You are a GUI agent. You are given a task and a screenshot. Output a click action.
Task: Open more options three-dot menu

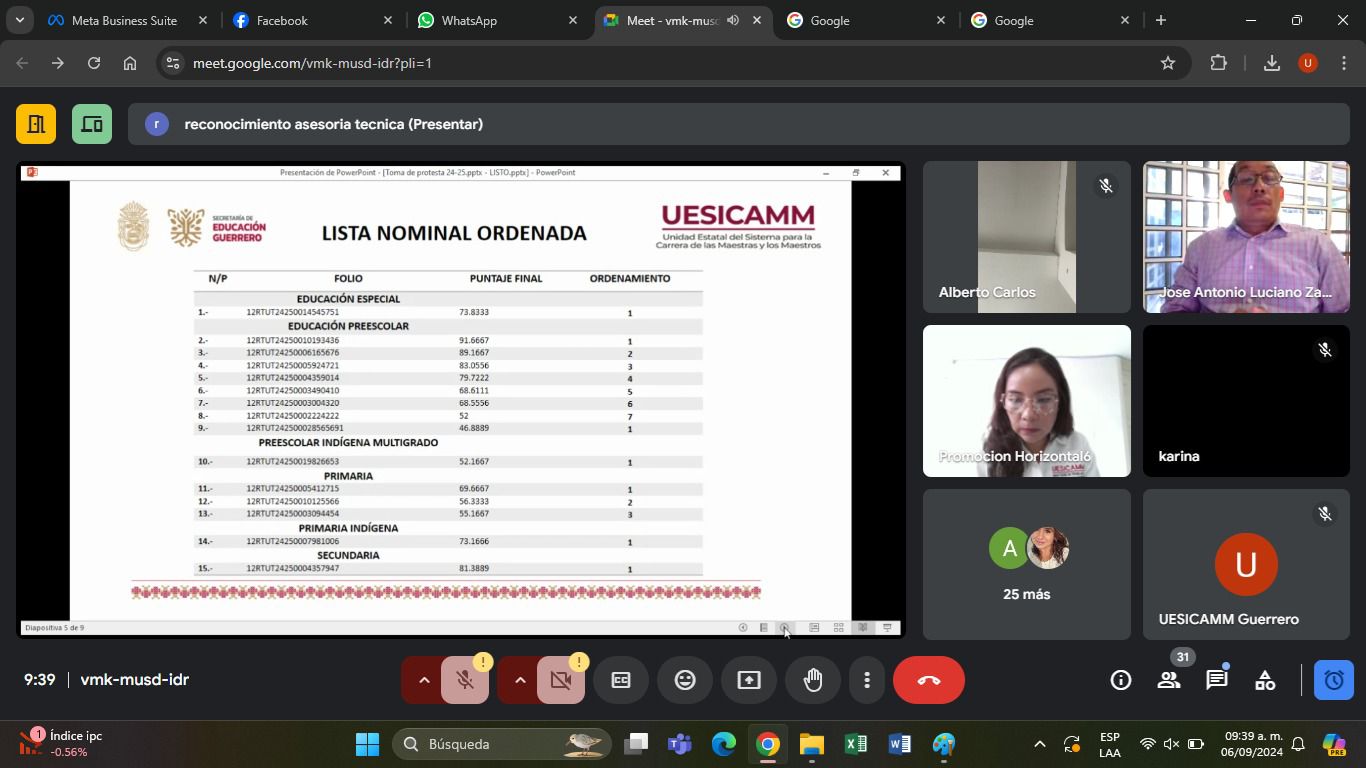click(867, 680)
